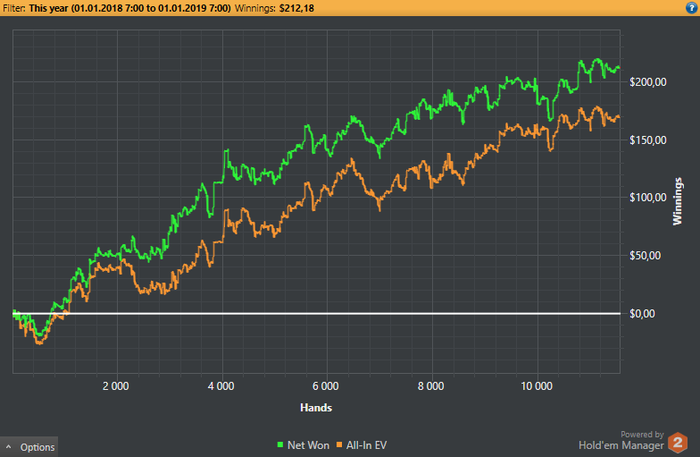
Task: Click the Hands x-axis title
Action: (x=316, y=407)
